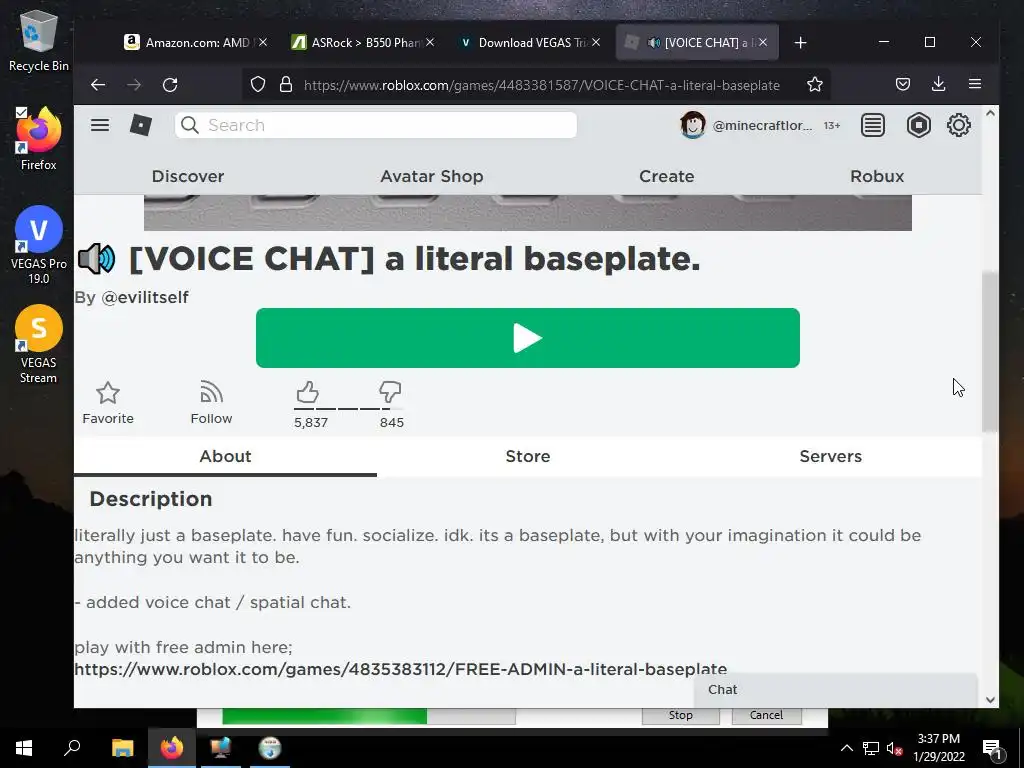
Task: Select the Firefox desktop shortcut
Action: [x=39, y=138]
